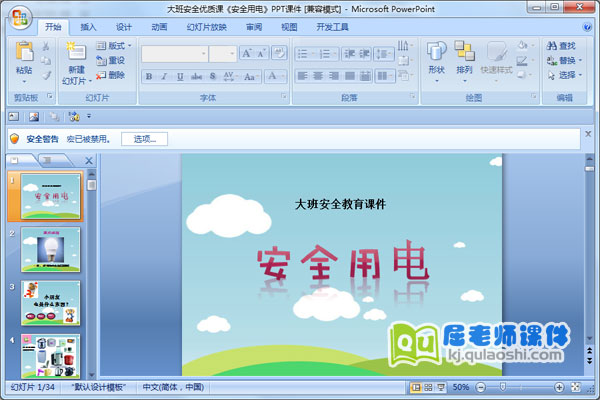Click the zoom slider handle

pyautogui.click(x=503, y=387)
